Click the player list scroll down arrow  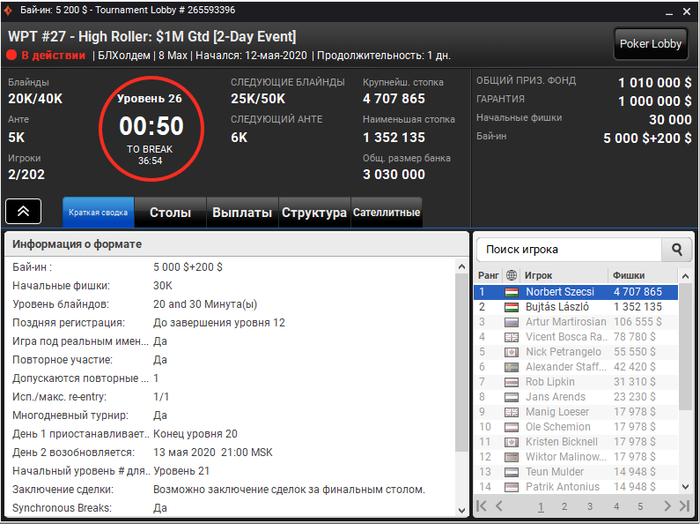(685, 487)
